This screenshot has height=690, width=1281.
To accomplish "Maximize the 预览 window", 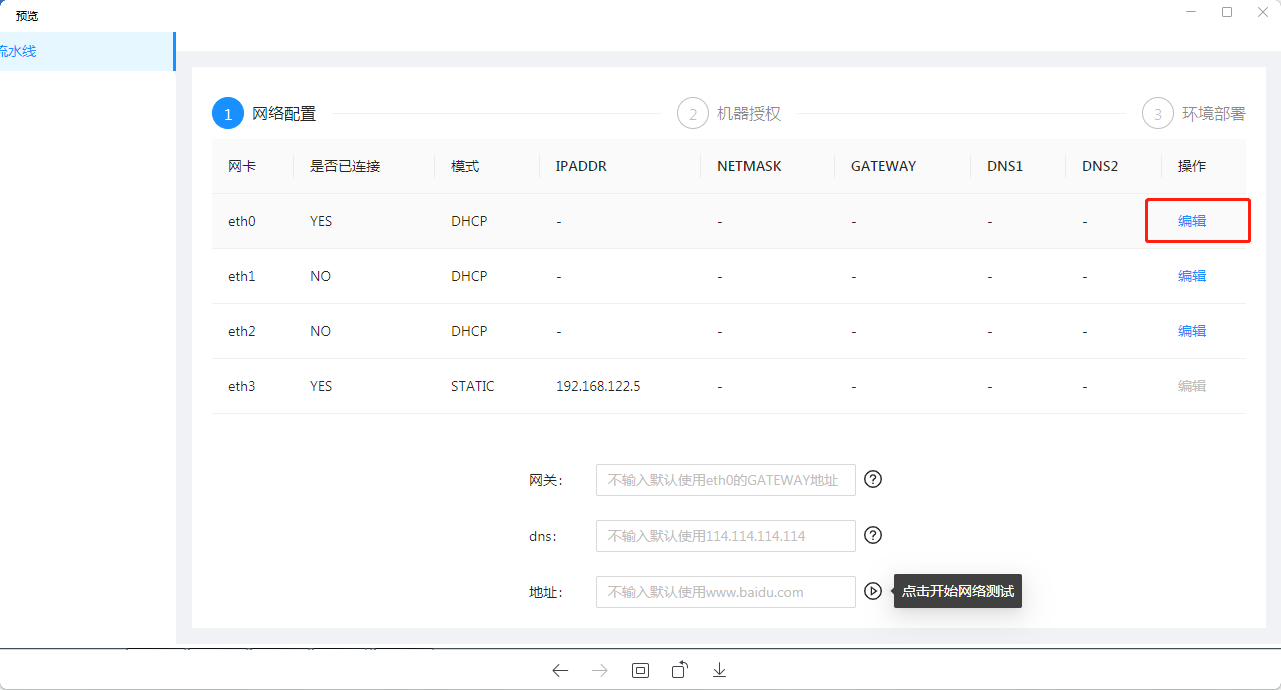I will [x=1227, y=12].
